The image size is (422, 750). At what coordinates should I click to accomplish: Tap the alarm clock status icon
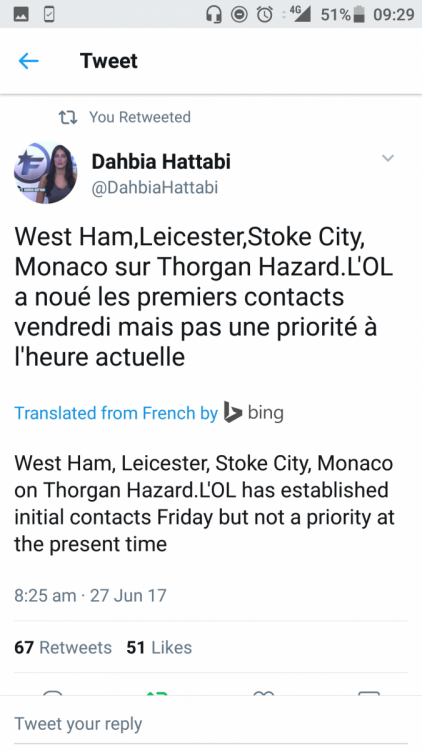[264, 15]
